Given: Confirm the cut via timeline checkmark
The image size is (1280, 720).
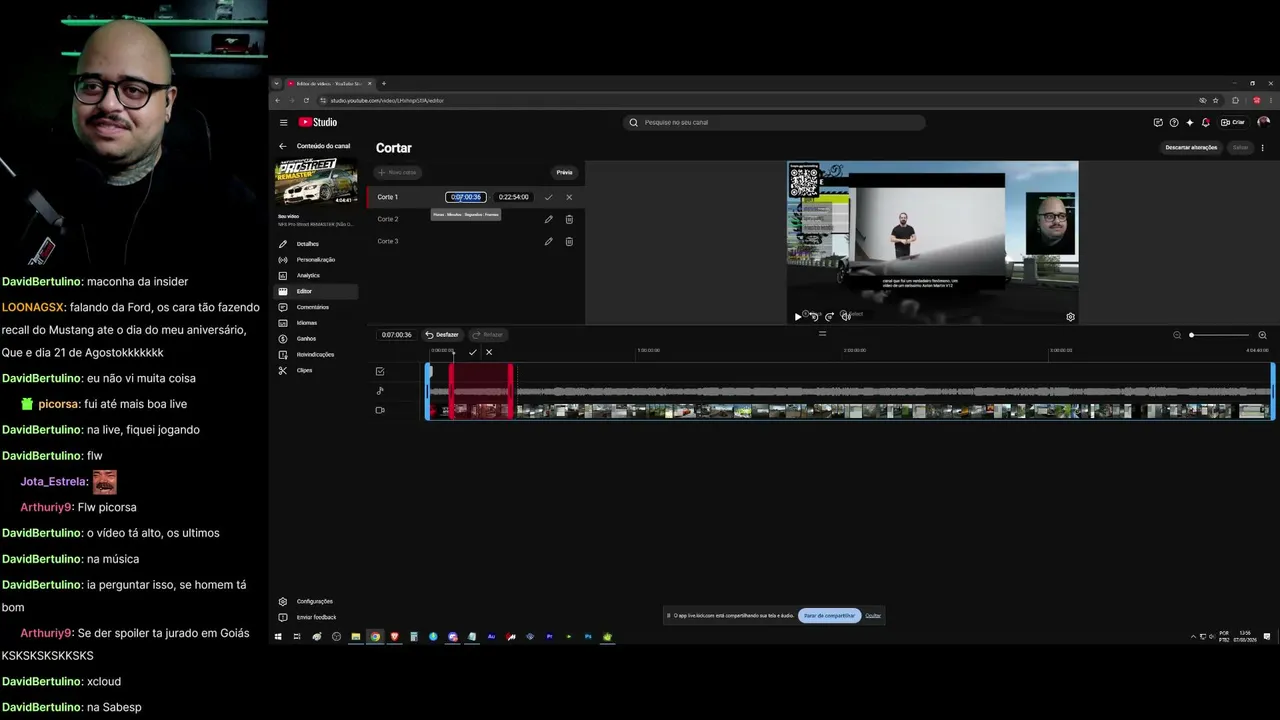Looking at the screenshot, I should [473, 352].
